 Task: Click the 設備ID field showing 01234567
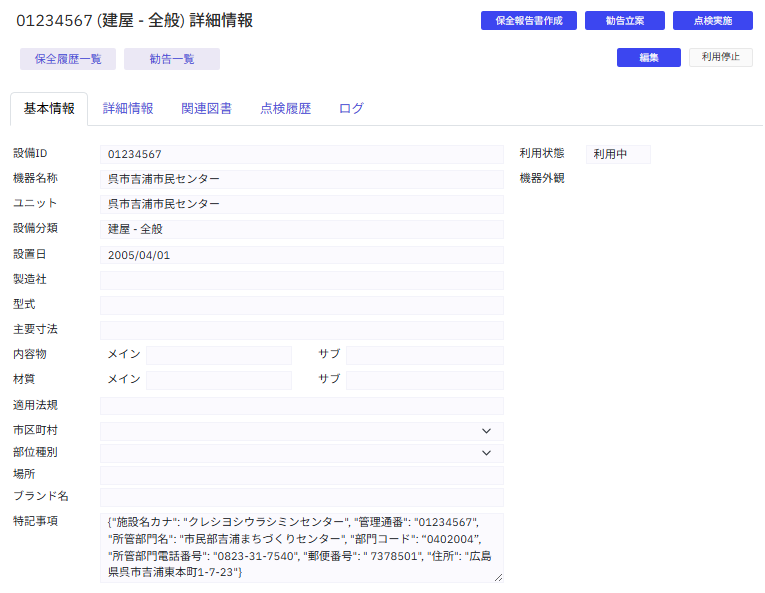click(x=302, y=154)
